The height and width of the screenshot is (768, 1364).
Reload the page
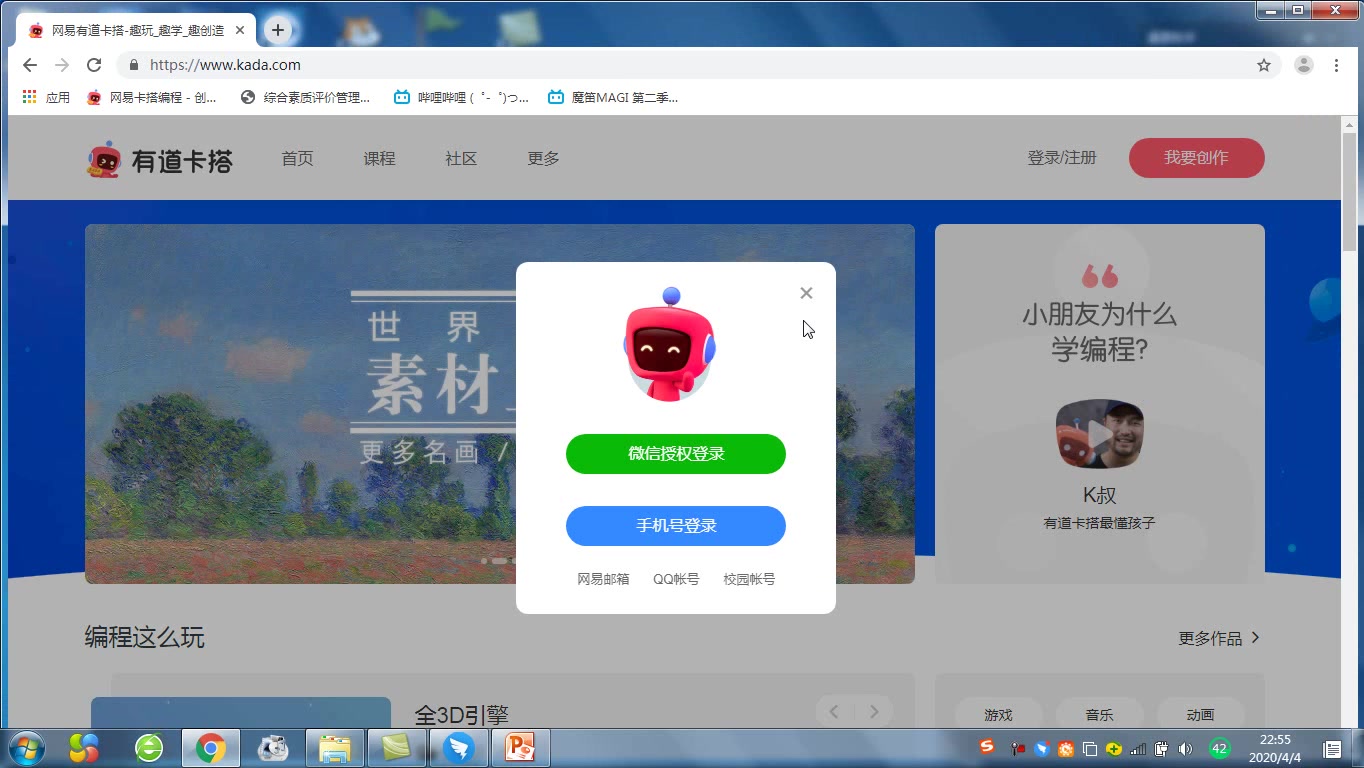pos(94,65)
